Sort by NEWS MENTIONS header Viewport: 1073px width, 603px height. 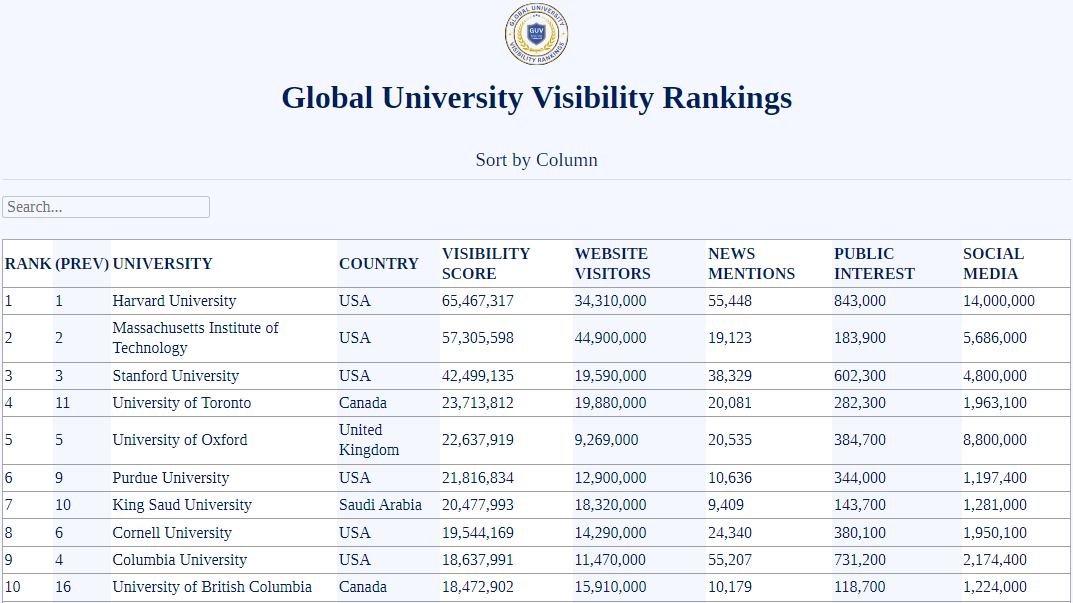point(751,264)
